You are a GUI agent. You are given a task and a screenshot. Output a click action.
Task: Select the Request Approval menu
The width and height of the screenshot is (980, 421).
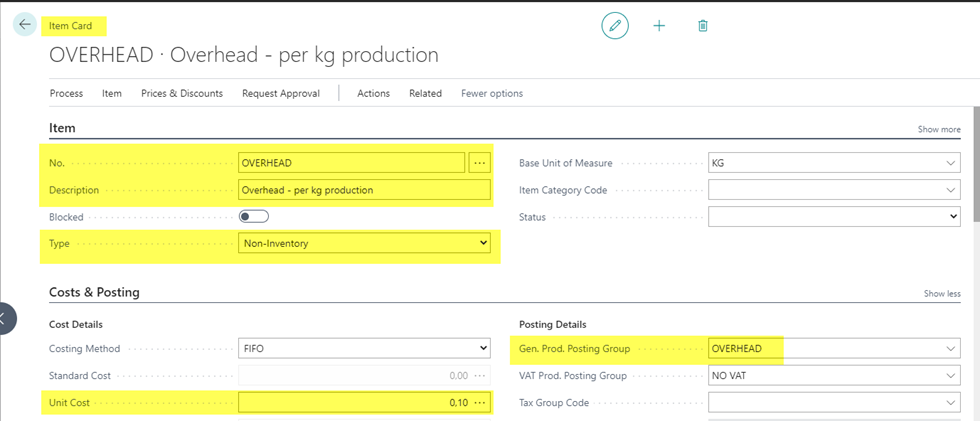click(280, 93)
